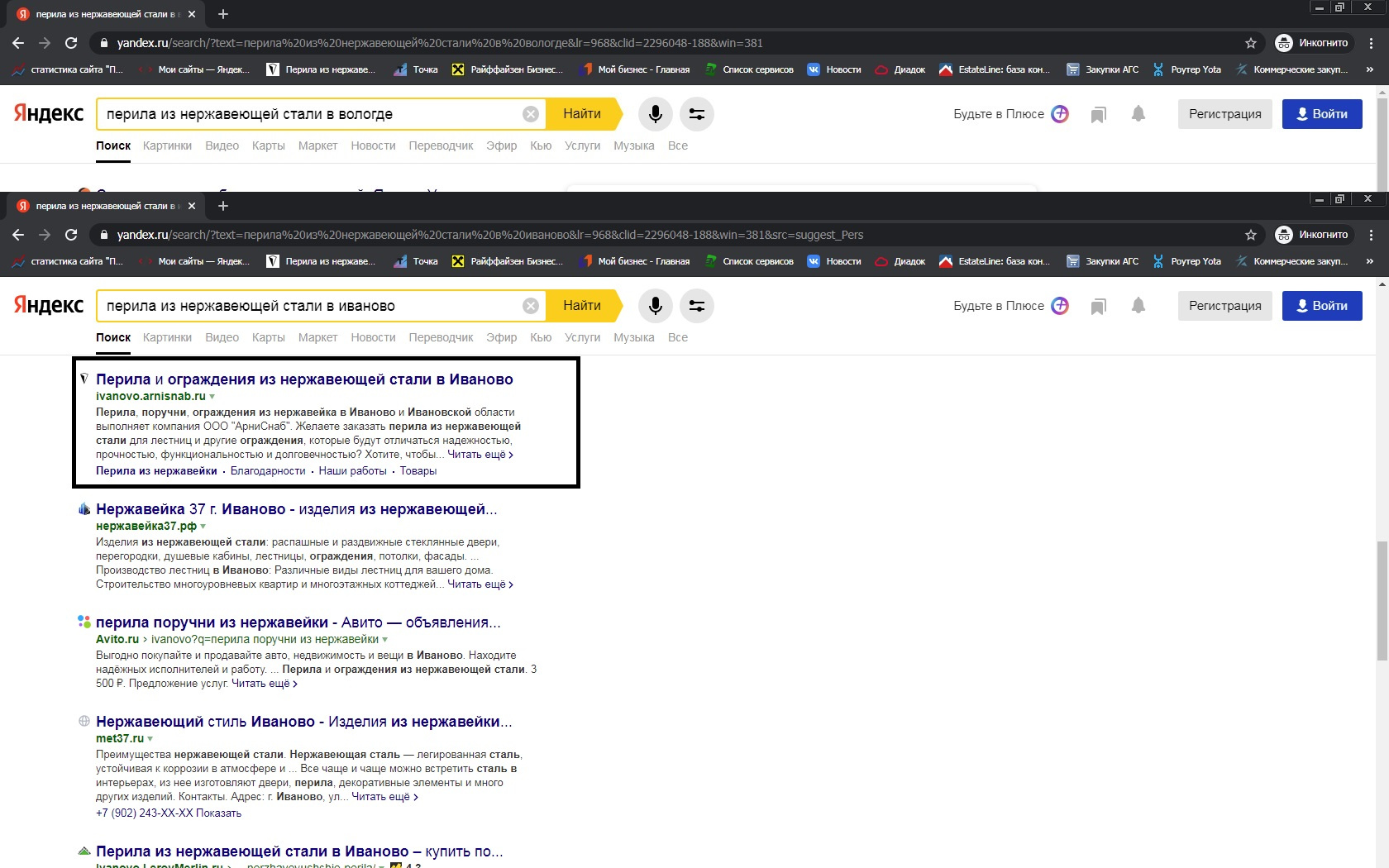Image resolution: width=1389 pixels, height=868 pixels.
Task: Click the Яндекс logo in the Вологда window
Action: [49, 113]
